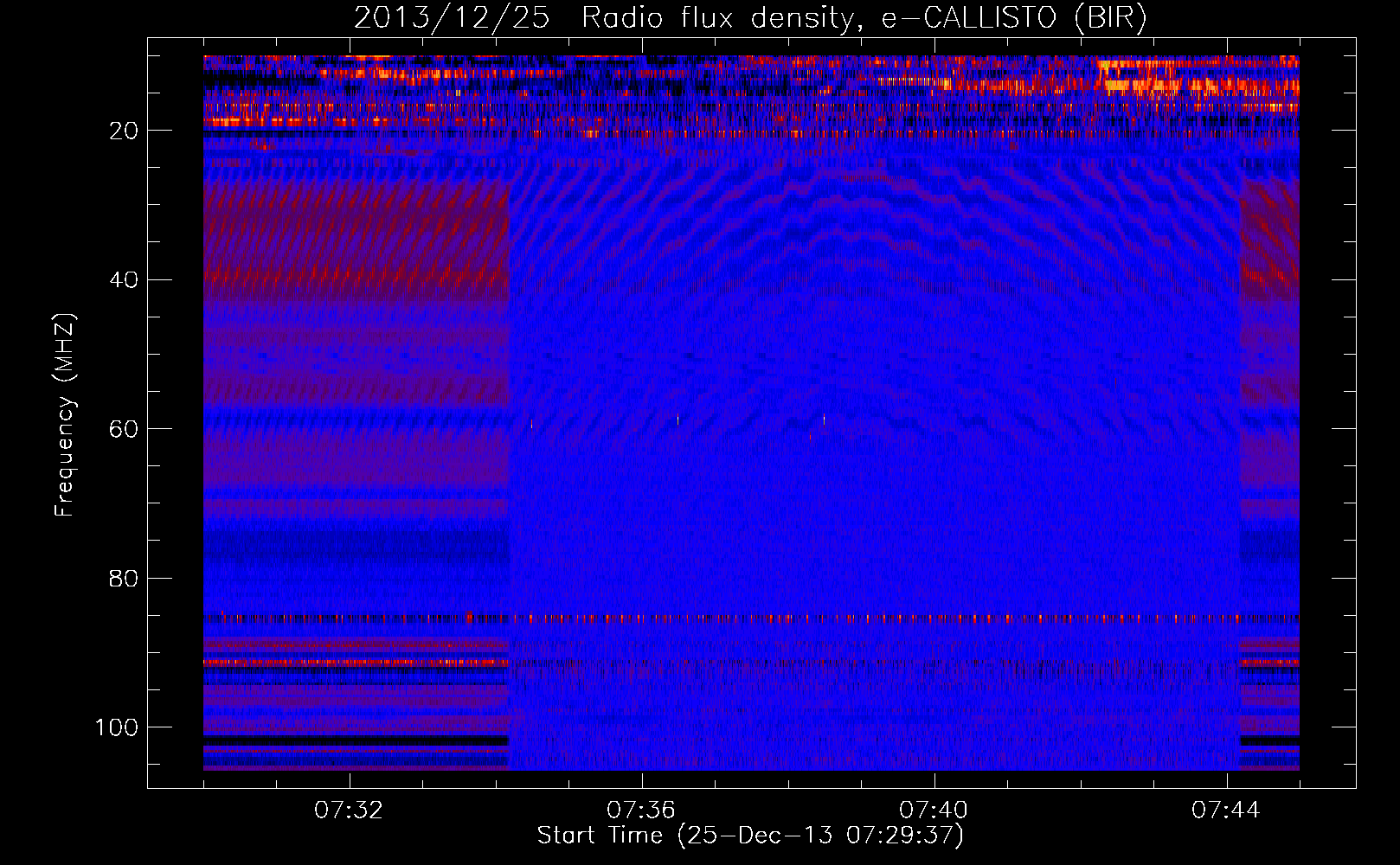
Task: Click the "40" frequency tick label
Action: click(124, 280)
